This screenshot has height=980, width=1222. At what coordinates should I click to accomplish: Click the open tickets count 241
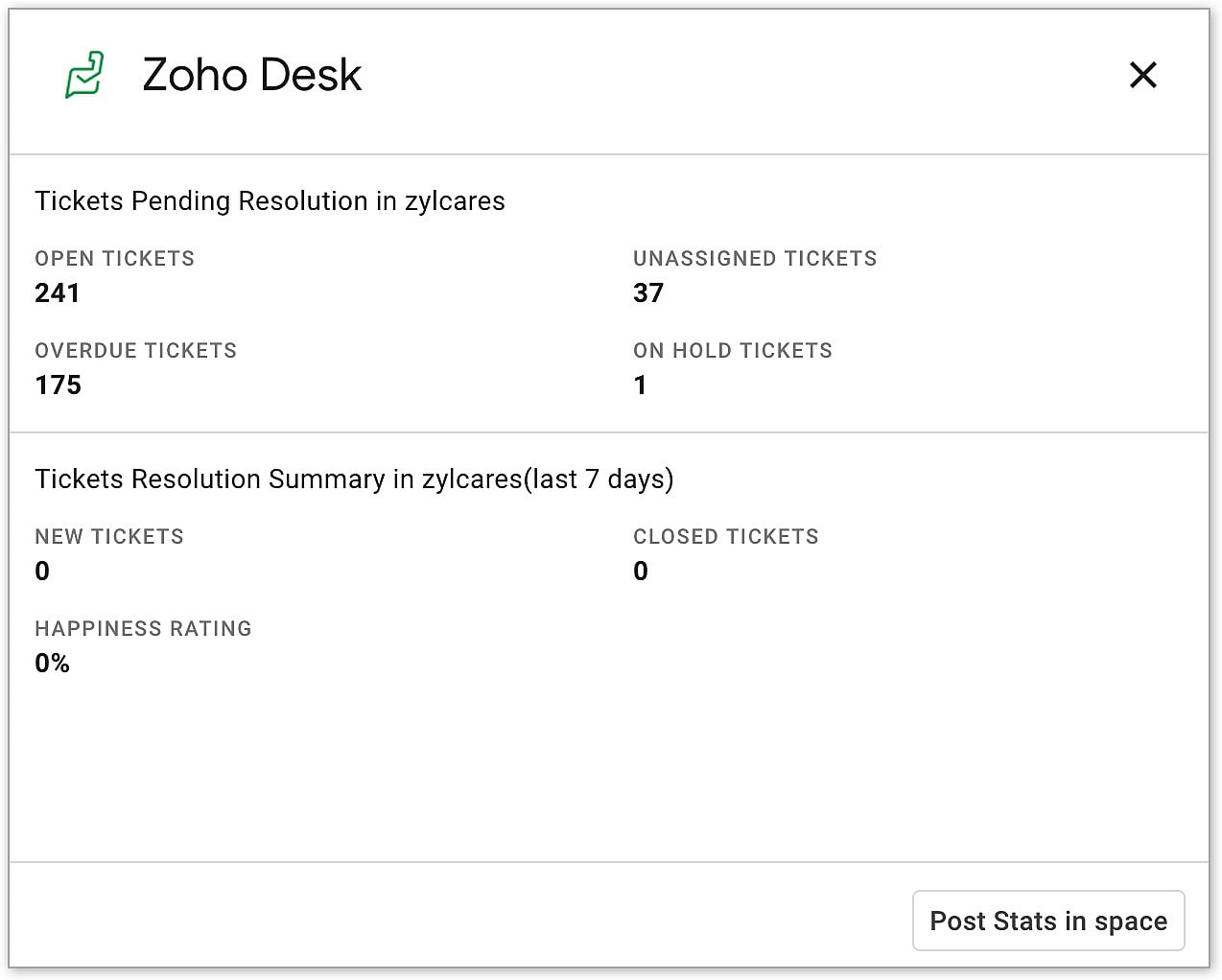coord(58,293)
